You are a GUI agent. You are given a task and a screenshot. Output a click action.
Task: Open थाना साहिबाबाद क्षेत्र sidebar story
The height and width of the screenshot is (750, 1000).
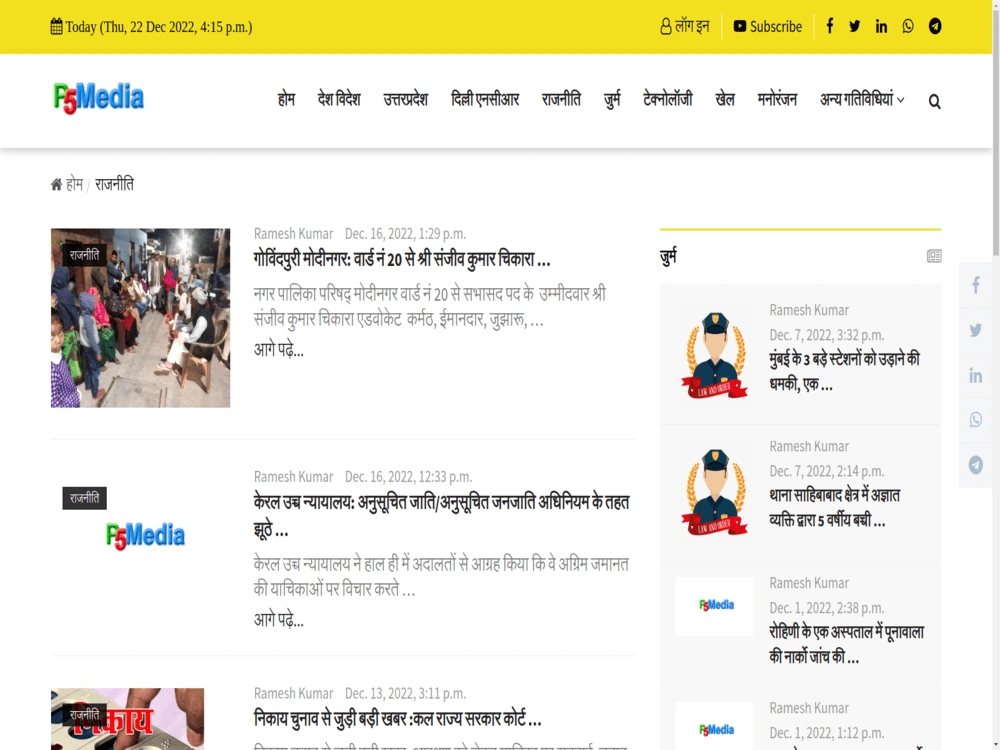point(835,508)
